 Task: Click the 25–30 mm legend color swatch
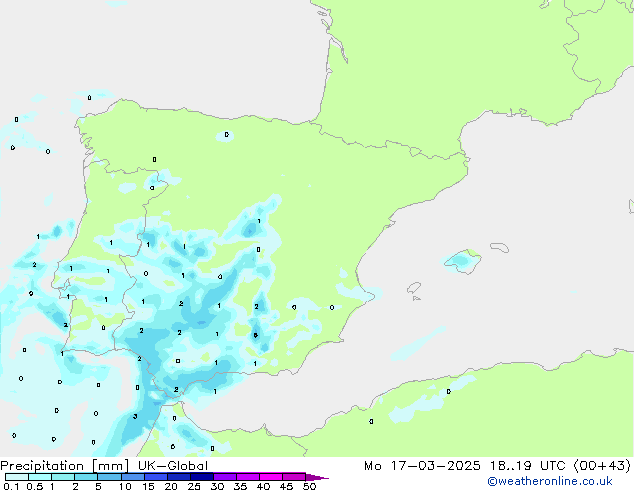coord(201,477)
